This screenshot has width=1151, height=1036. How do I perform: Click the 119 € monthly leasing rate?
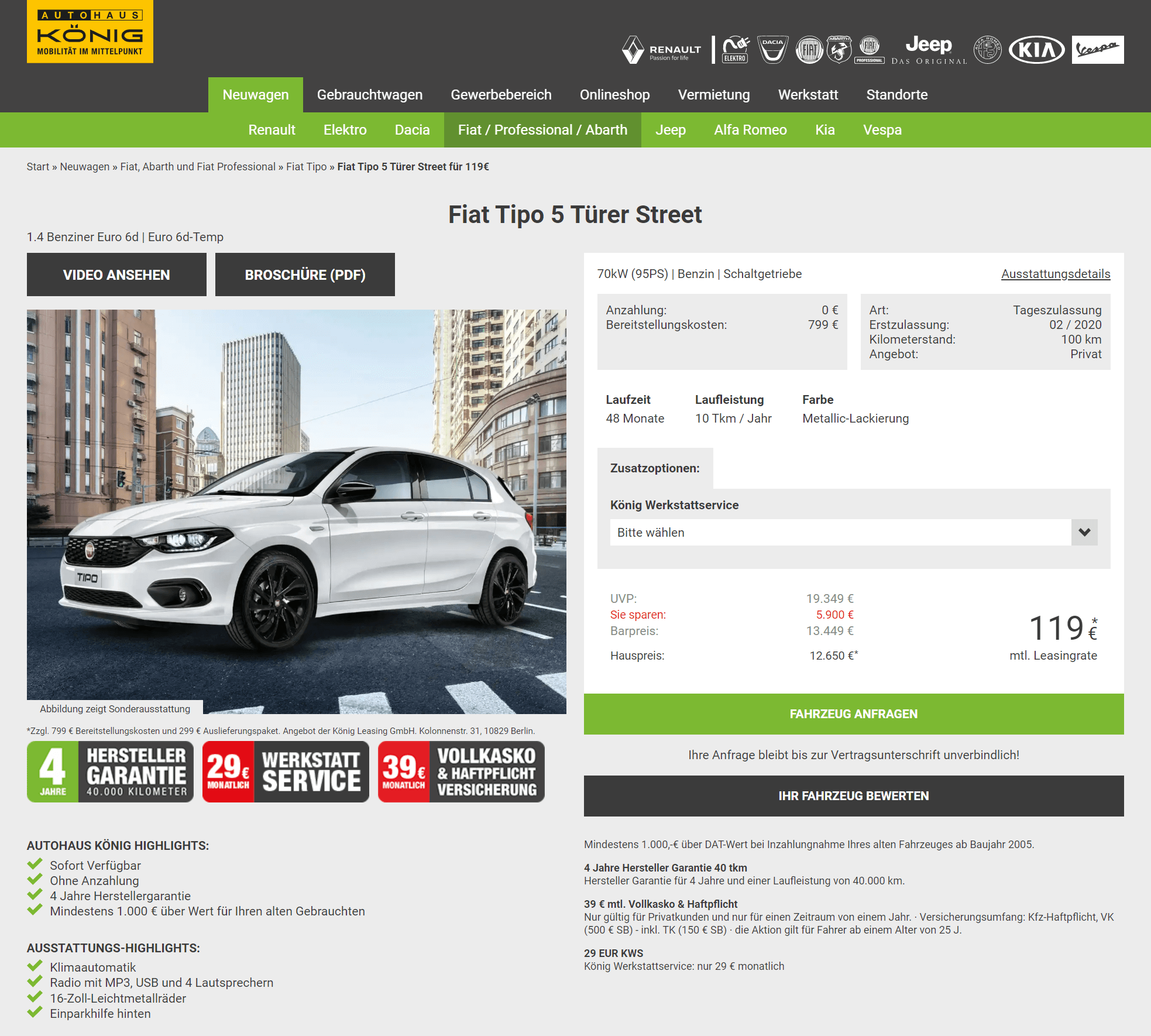click(1063, 629)
